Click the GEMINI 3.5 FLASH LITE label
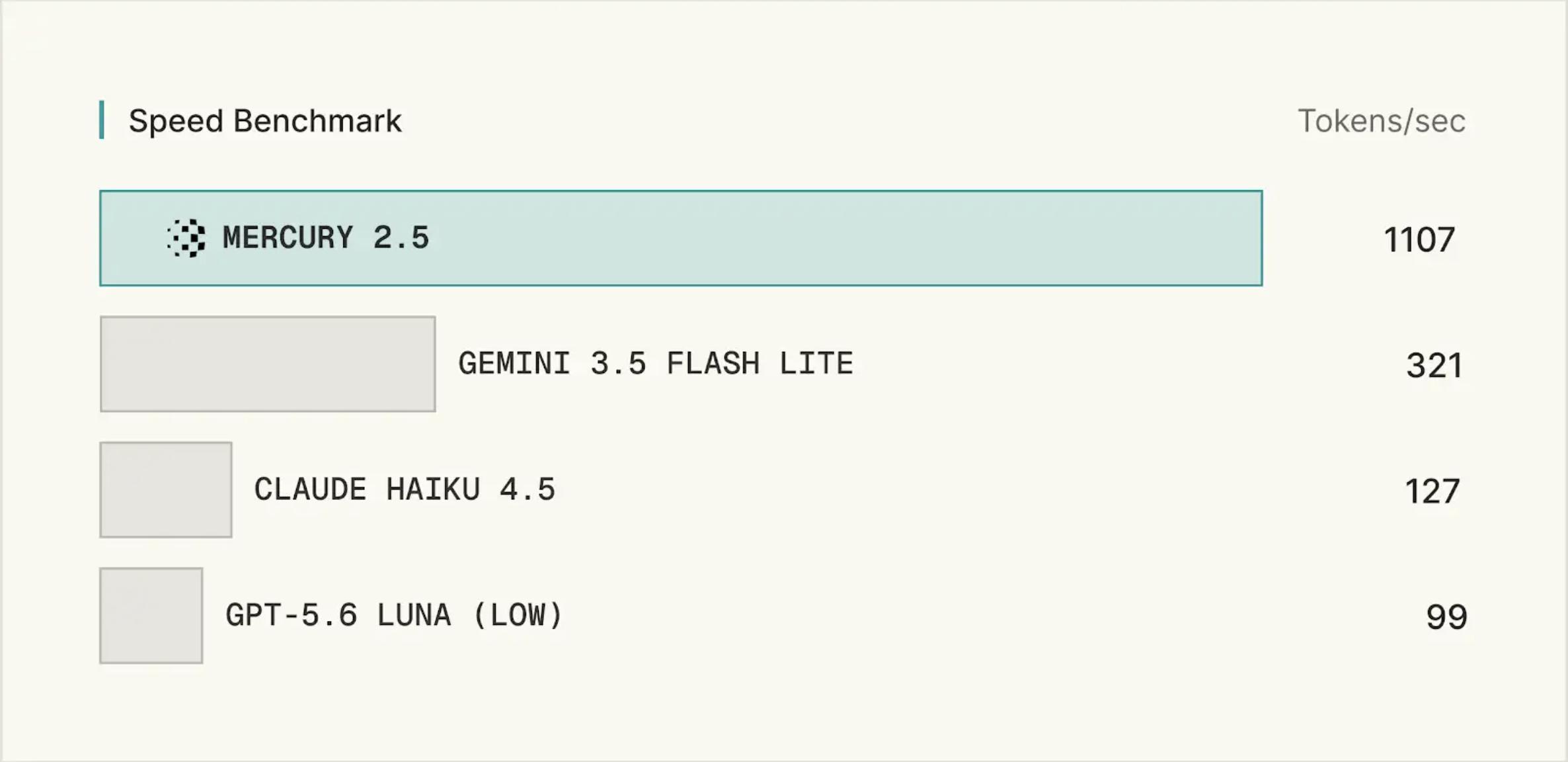Viewport: 1568px width, 762px height. click(x=656, y=364)
